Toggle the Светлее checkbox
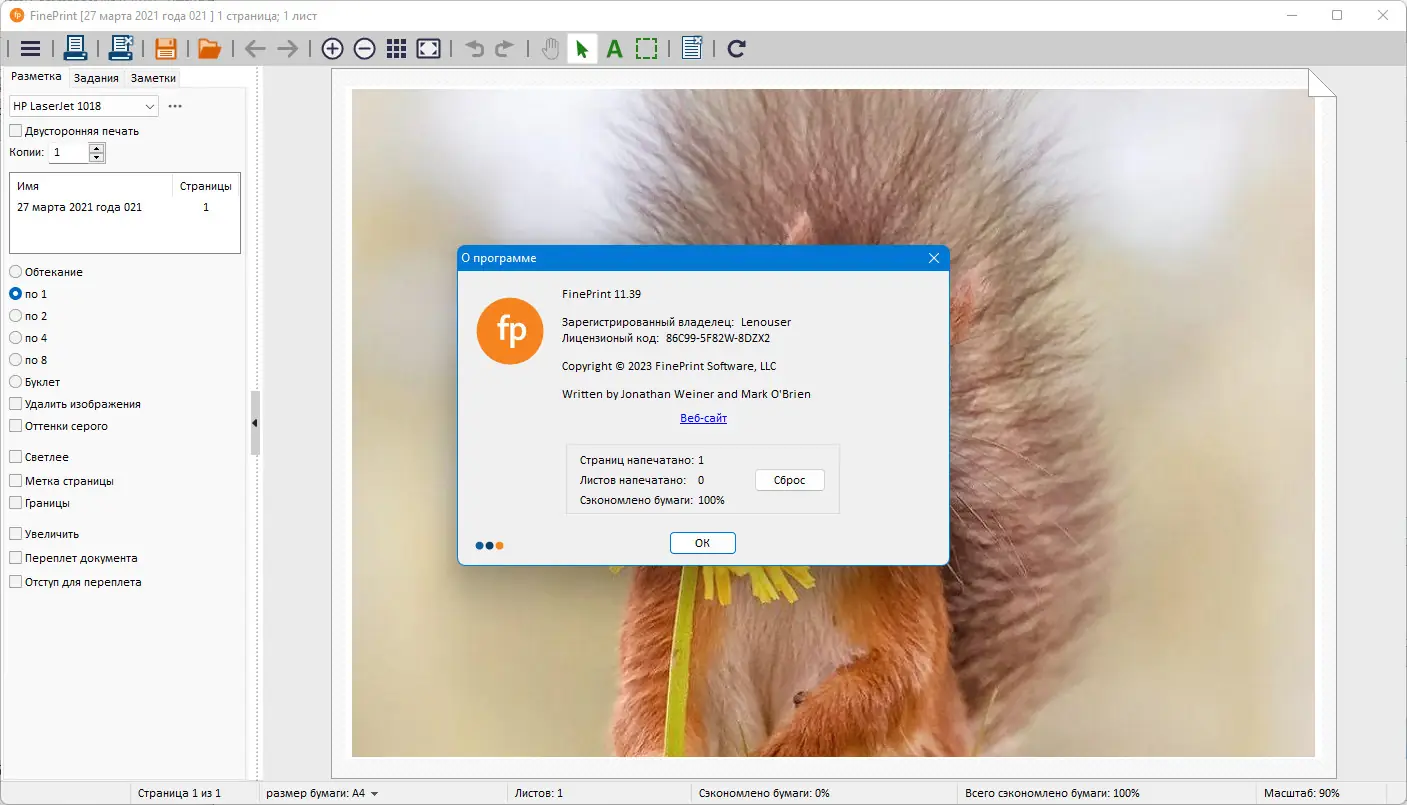The height and width of the screenshot is (805, 1407). (x=16, y=457)
